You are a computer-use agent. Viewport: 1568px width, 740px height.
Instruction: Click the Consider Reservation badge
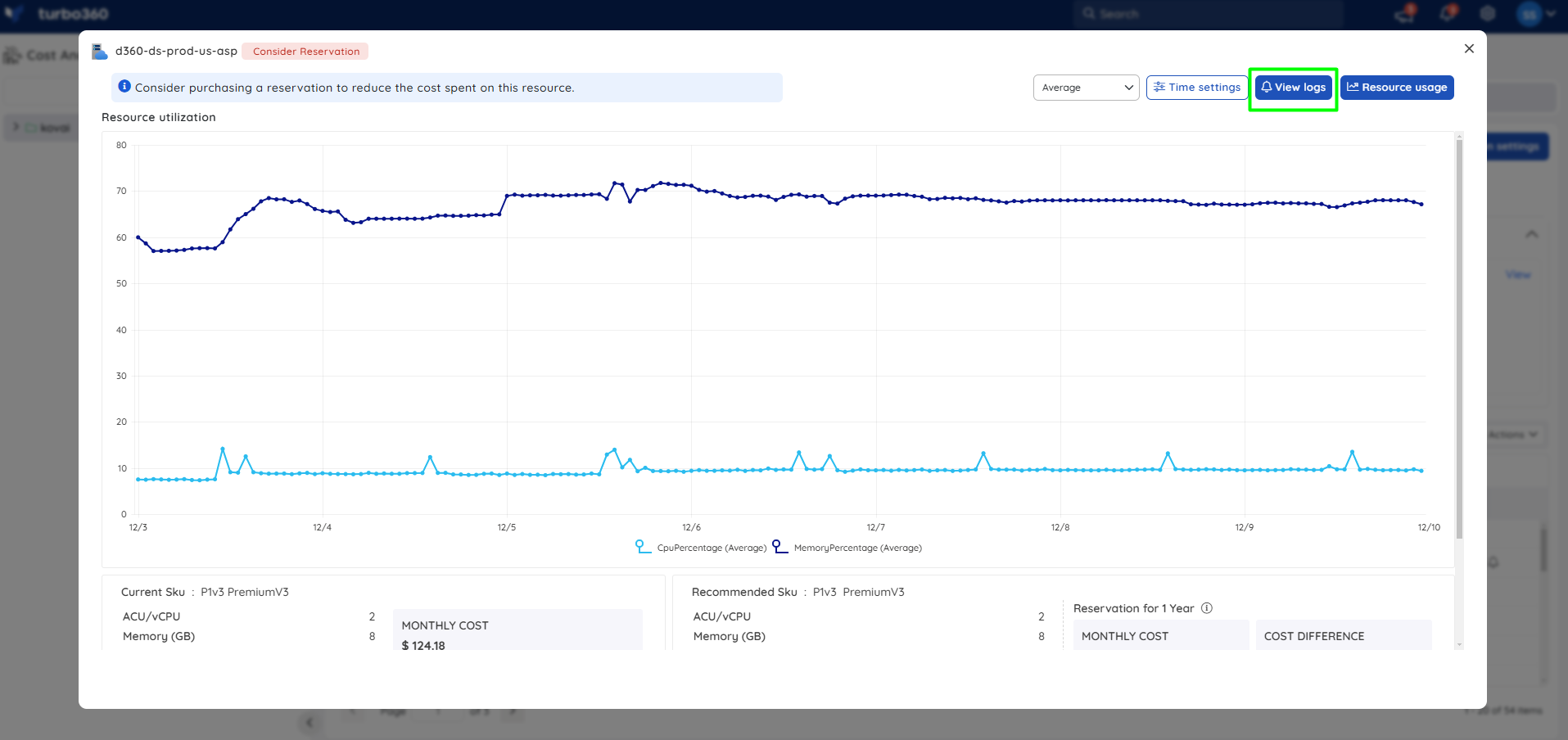305,52
